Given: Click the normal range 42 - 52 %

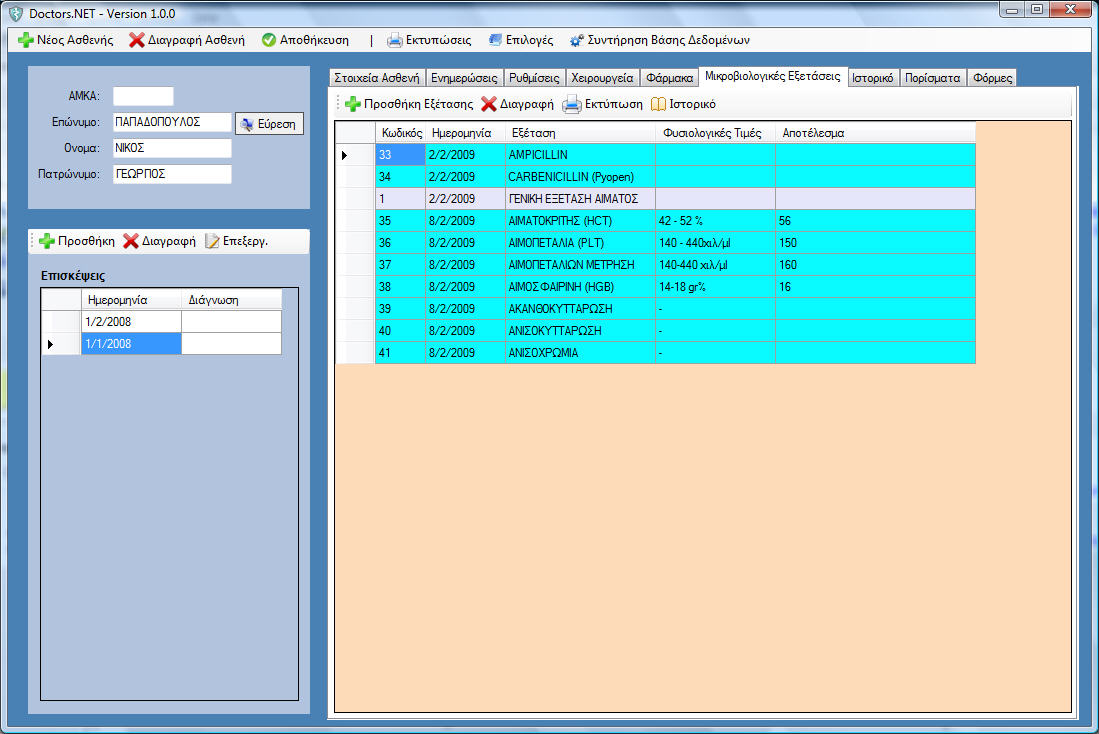Looking at the screenshot, I should pos(715,221).
